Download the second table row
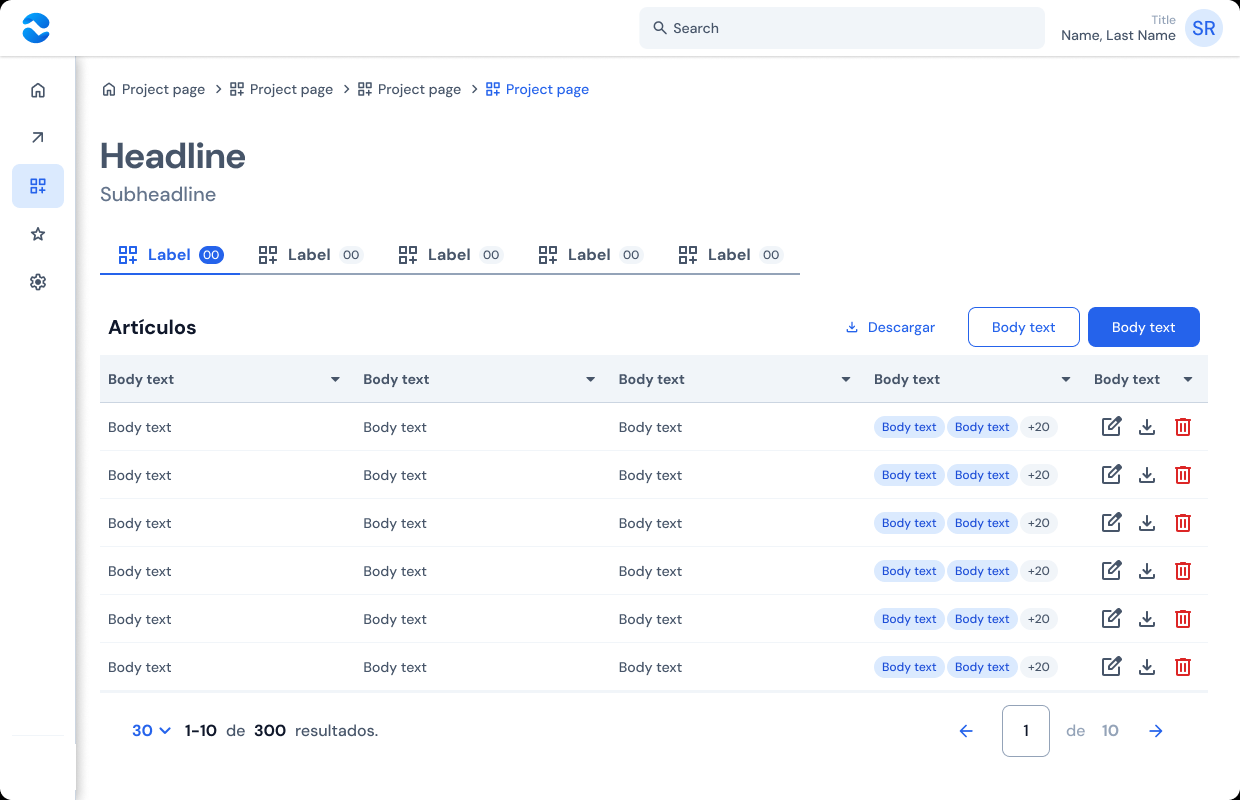The height and width of the screenshot is (800, 1240). pos(1147,475)
